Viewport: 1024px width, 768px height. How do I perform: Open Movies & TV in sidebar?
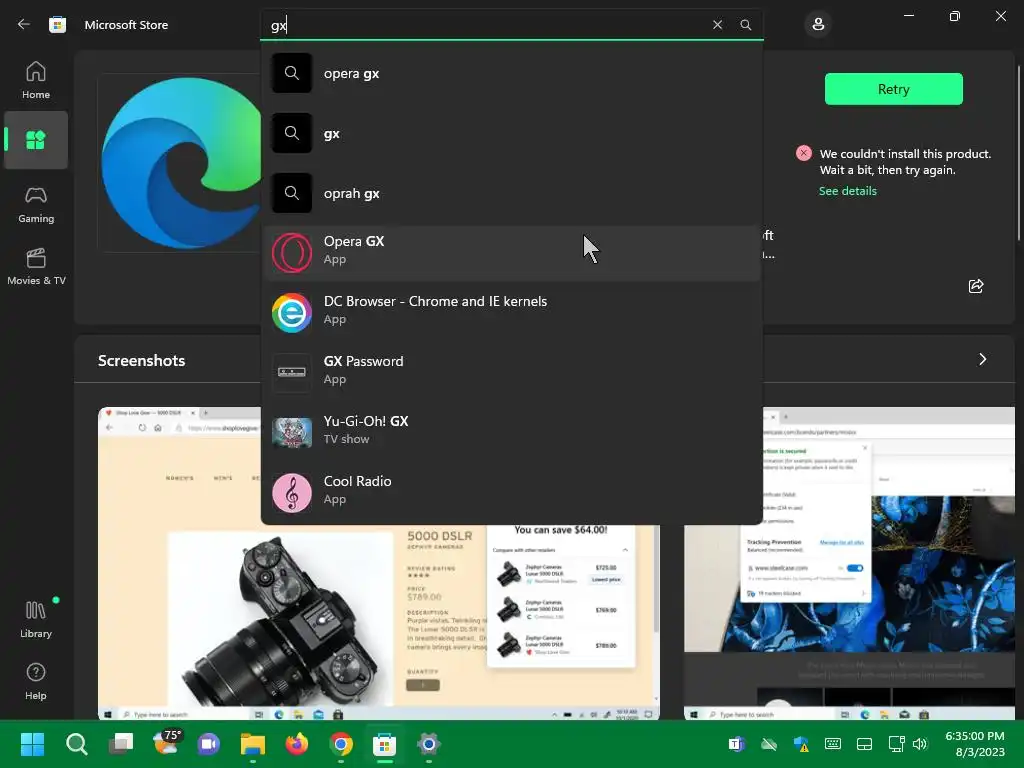click(36, 266)
